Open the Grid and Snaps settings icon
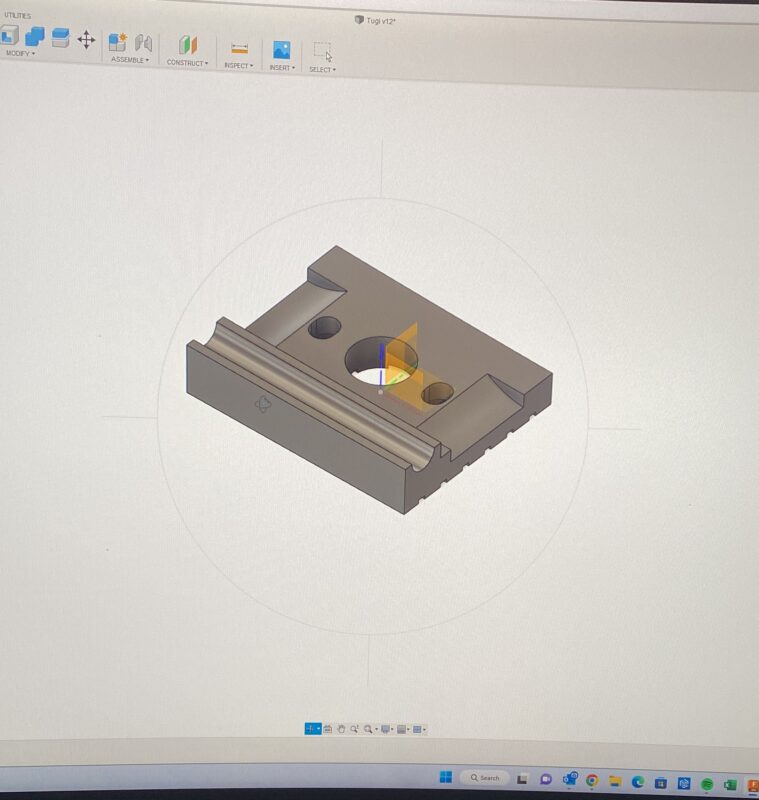The image size is (759, 800). point(401,730)
